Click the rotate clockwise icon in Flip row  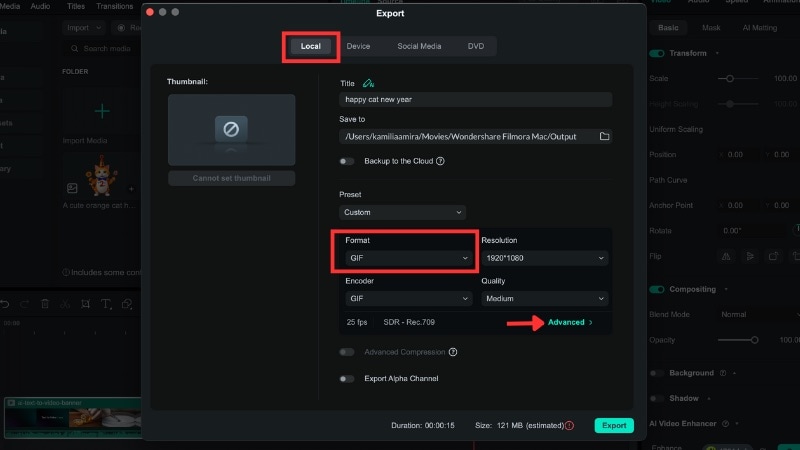tap(773, 256)
